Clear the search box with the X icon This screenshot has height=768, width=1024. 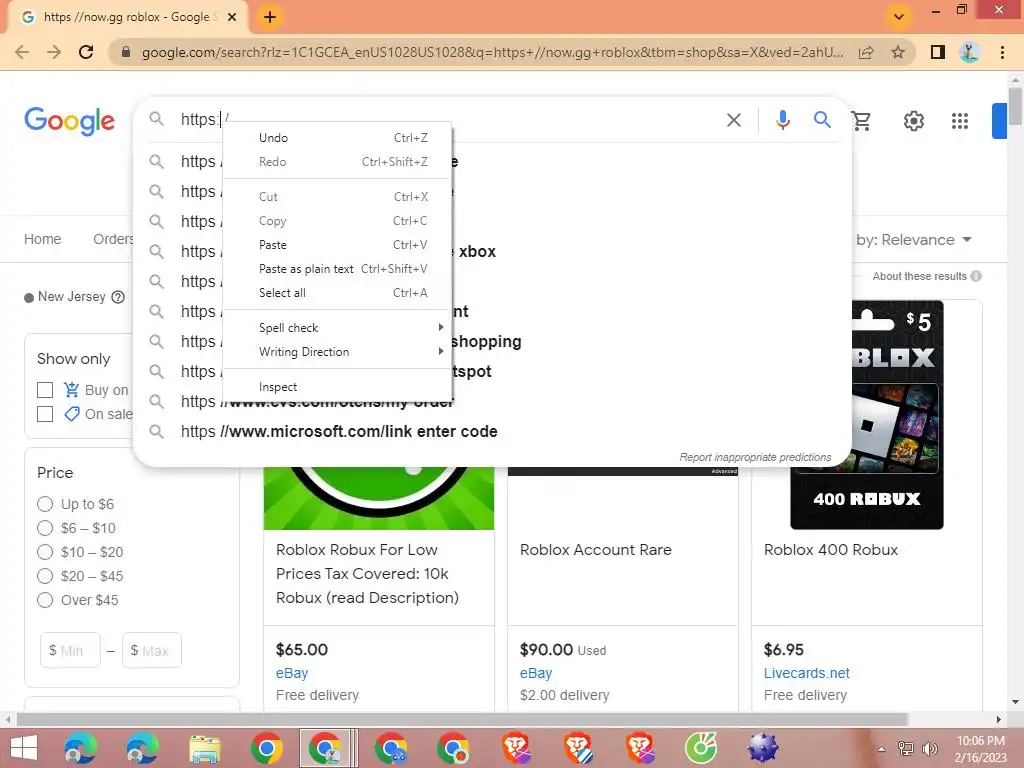(733, 120)
